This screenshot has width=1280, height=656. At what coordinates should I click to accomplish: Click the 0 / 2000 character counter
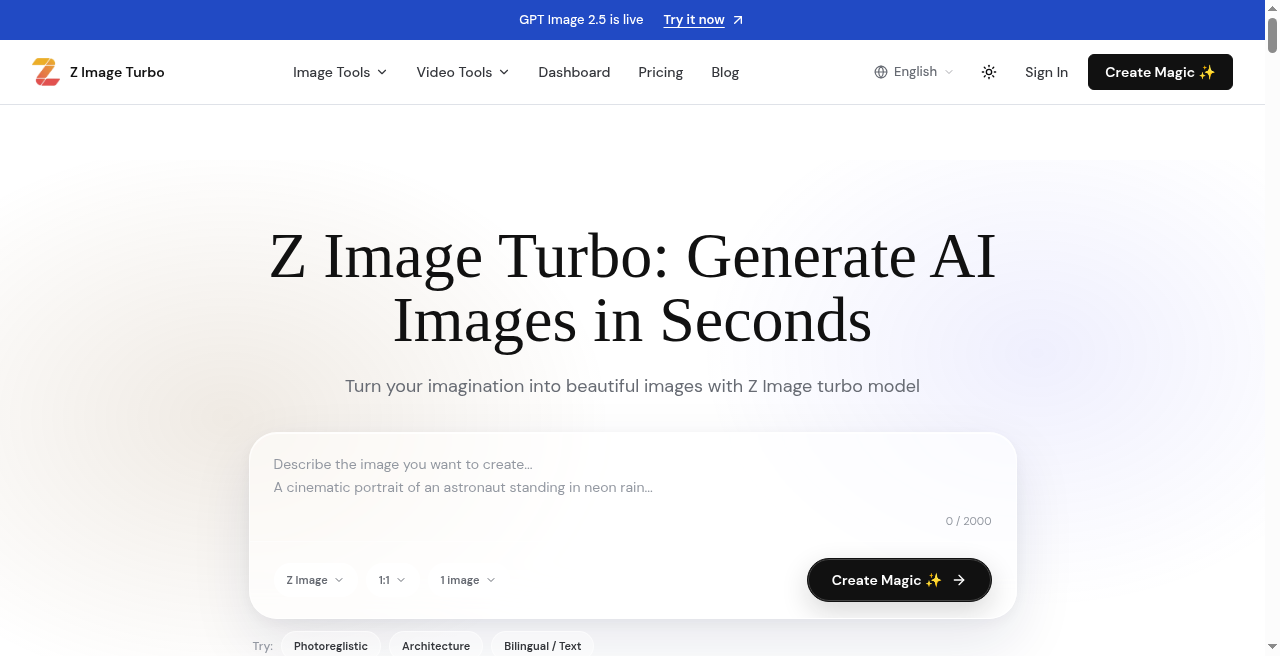click(969, 521)
